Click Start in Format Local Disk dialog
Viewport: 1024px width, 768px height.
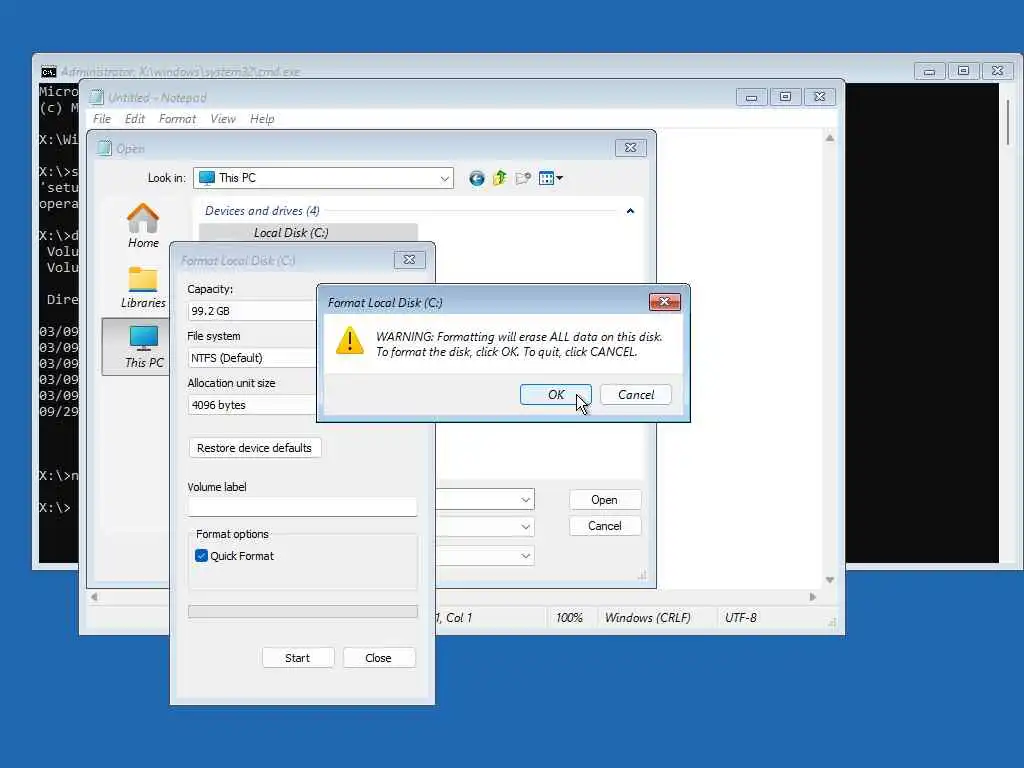coord(298,658)
